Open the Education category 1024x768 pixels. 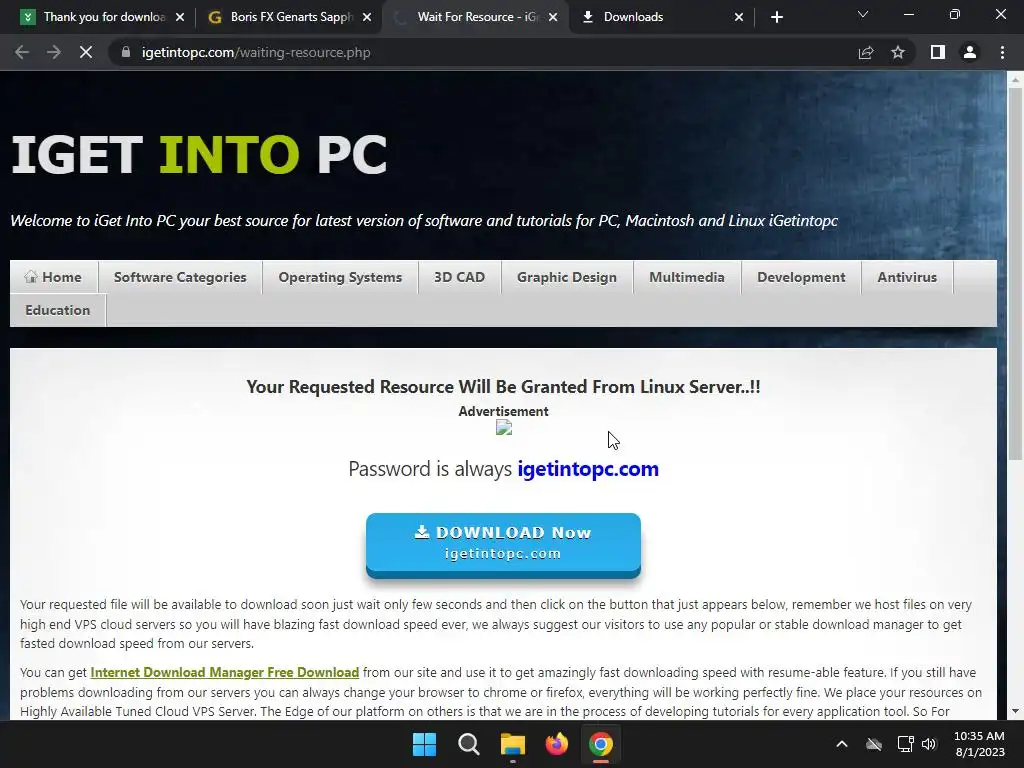tap(57, 310)
